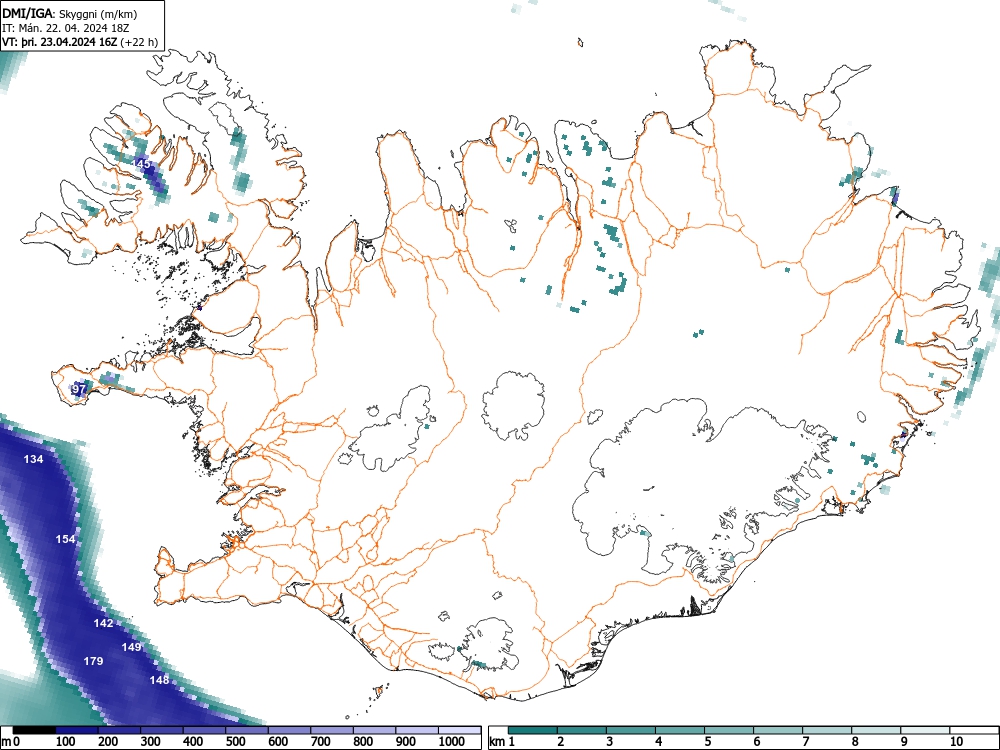Image resolution: width=1000 pixels, height=750 pixels.
Task: Click the black 0–100 m legend swatch
Action: [34, 730]
